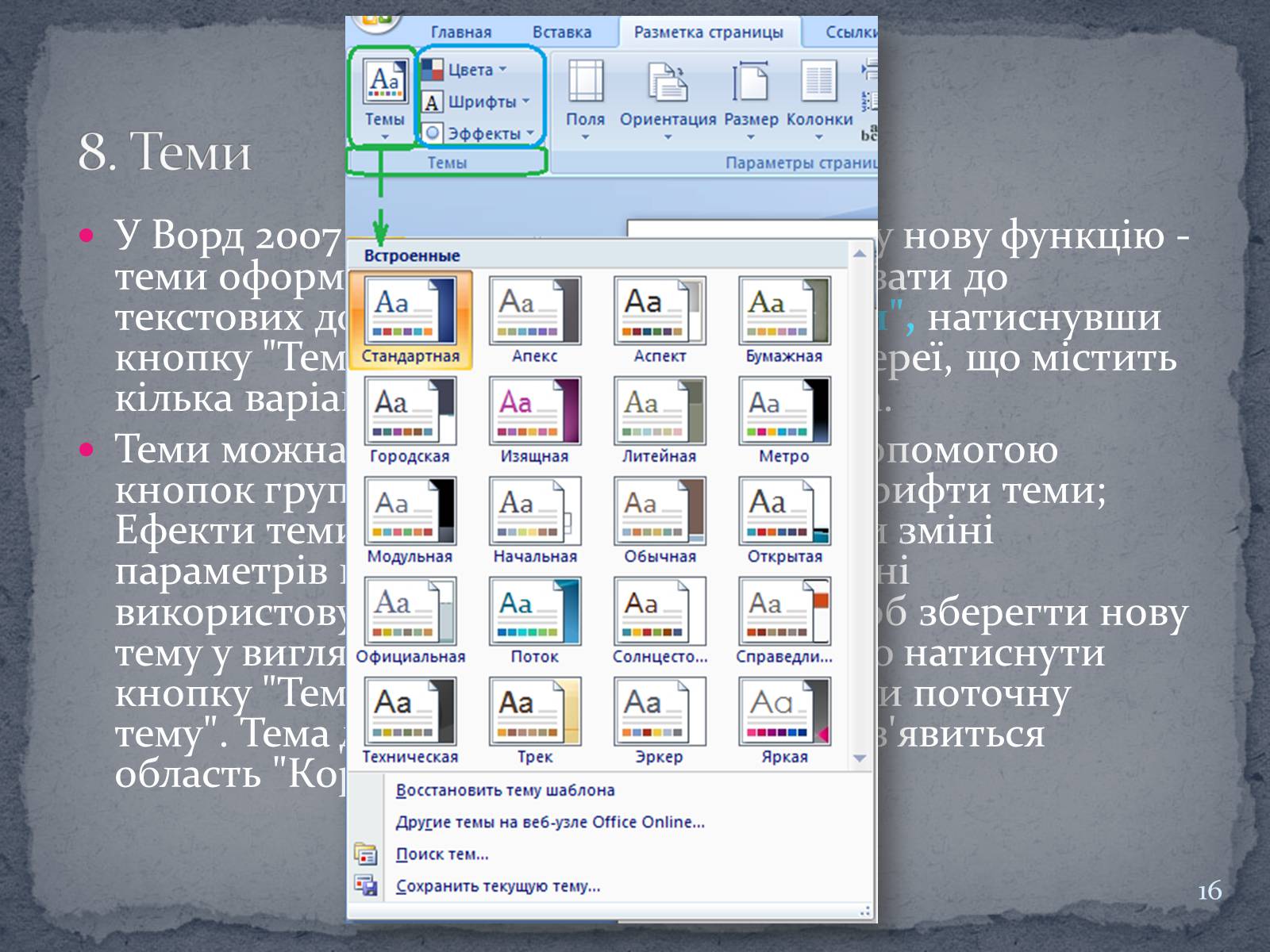Switch to the Главная tab
Viewport: 1270px width, 952px height.
[x=461, y=33]
